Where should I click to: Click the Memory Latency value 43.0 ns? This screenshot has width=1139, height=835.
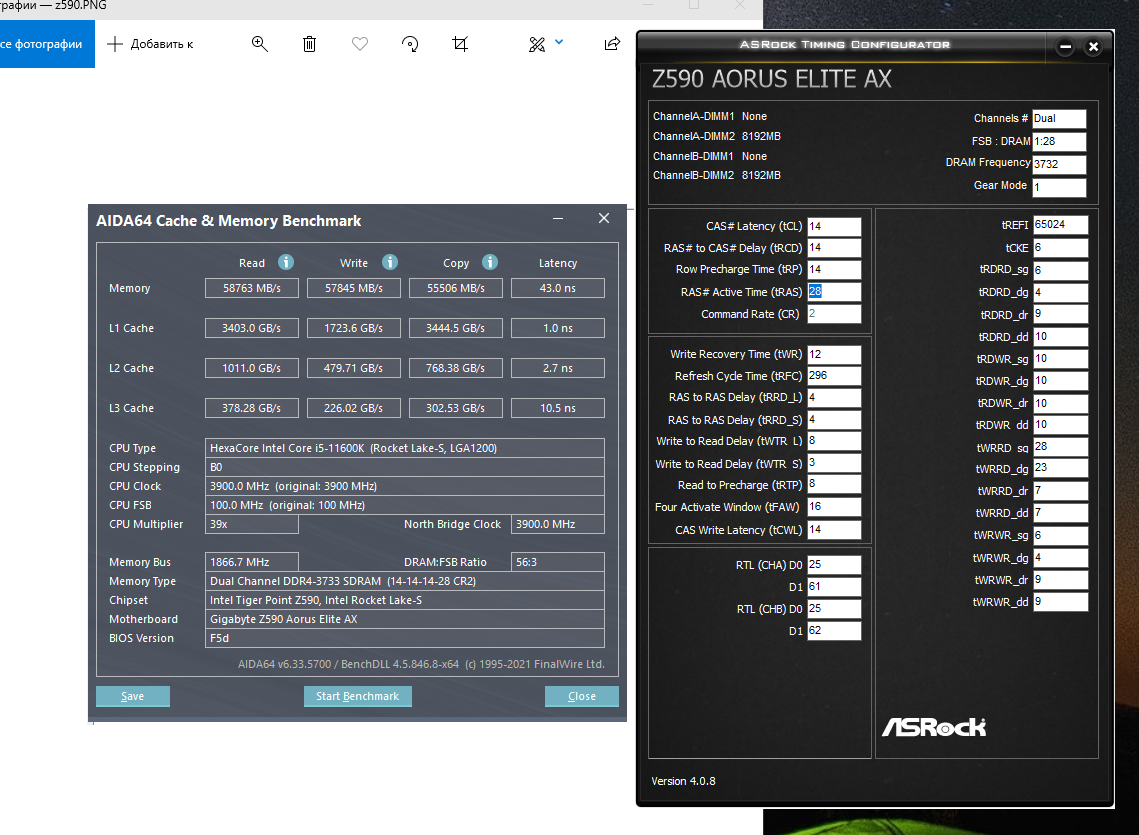click(558, 289)
